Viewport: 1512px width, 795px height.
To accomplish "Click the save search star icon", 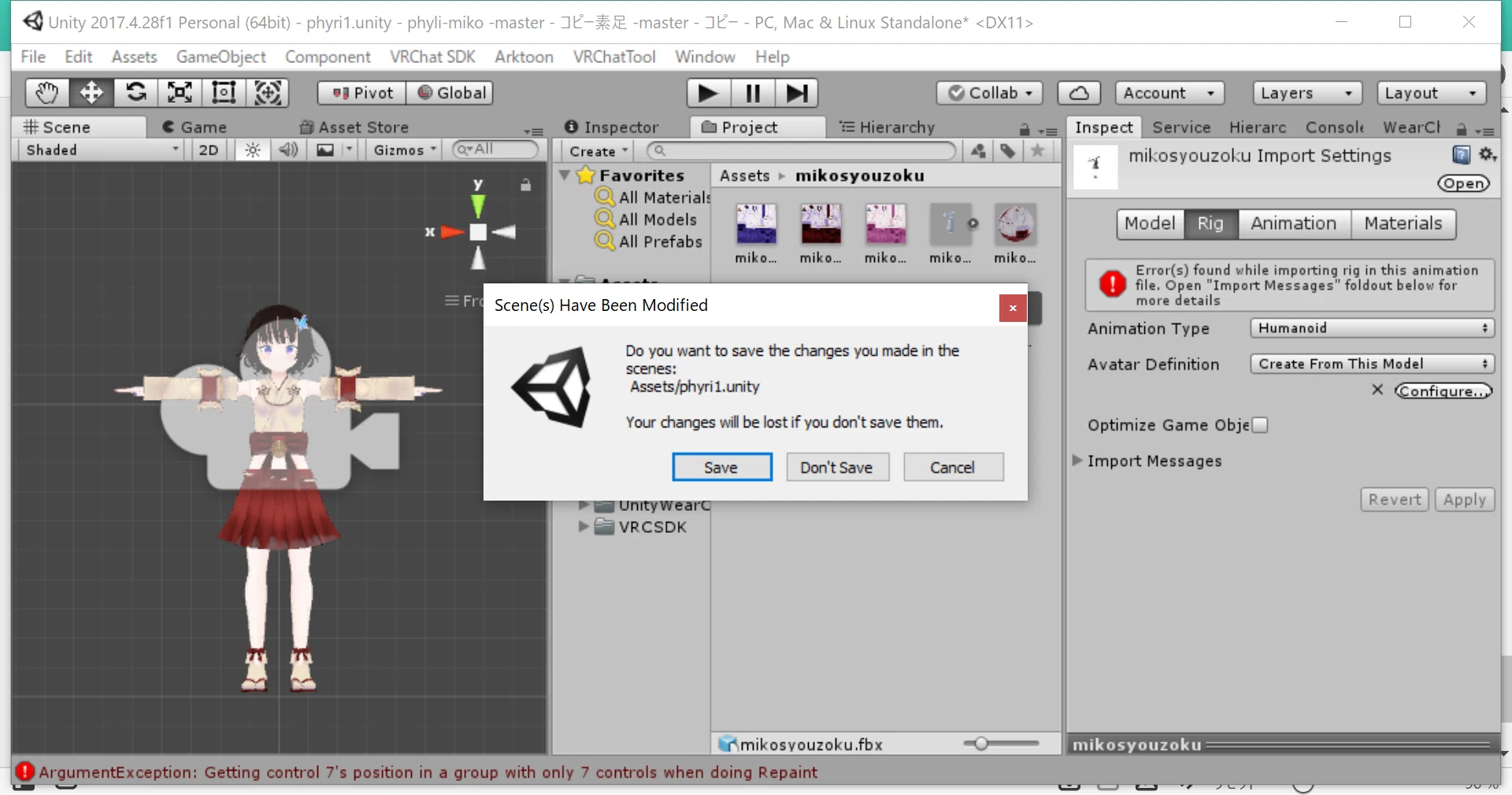I will 1038,150.
